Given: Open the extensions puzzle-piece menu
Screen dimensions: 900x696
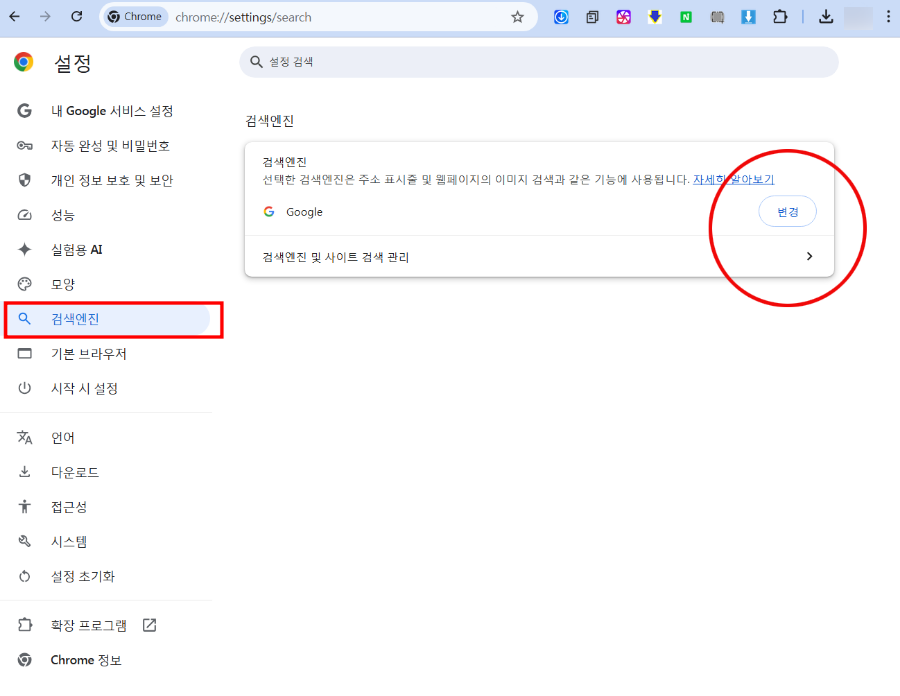Looking at the screenshot, I should (x=780, y=16).
